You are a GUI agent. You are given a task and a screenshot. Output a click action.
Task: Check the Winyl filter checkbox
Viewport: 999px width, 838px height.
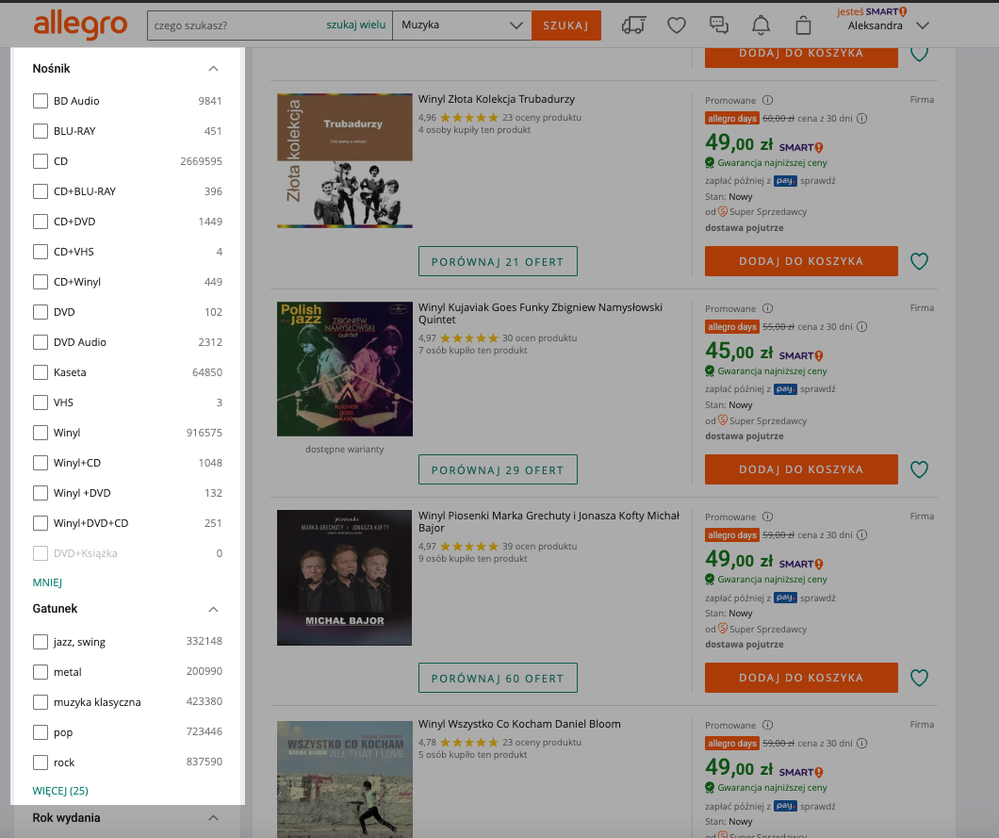[40, 433]
